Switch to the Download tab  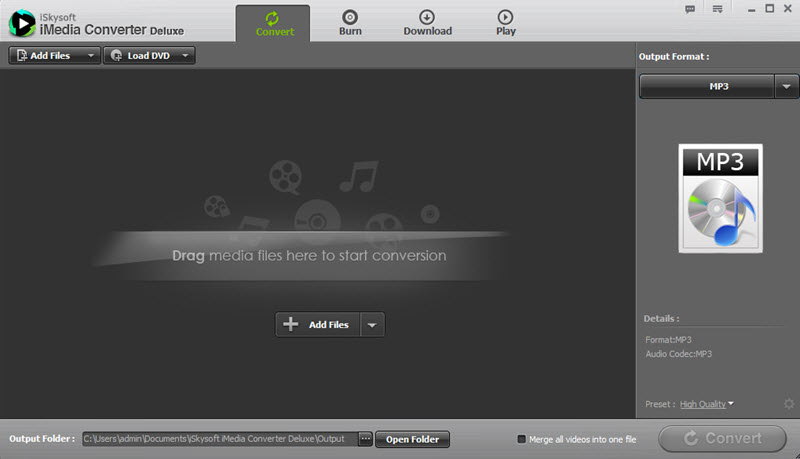pos(427,22)
